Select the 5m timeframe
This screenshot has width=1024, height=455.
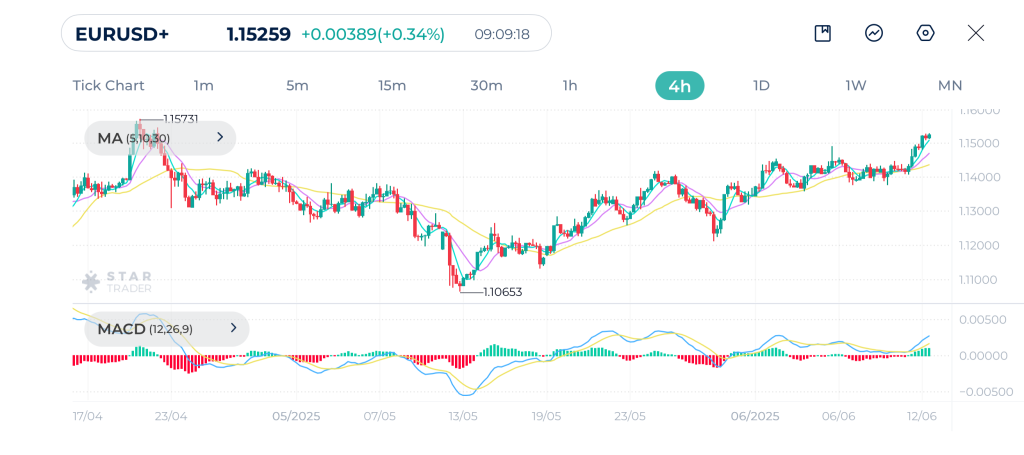coord(297,86)
